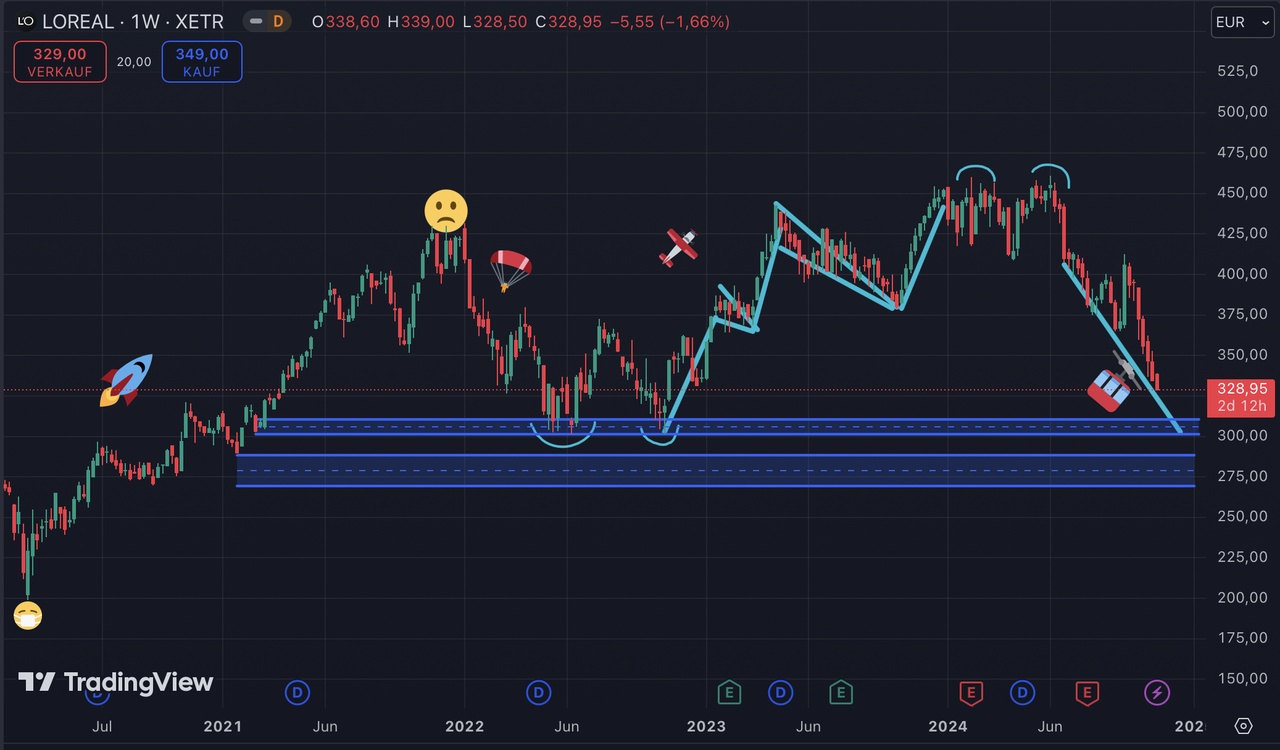The width and height of the screenshot is (1280, 750).
Task: Open symbol search via LOREAL · 1W · XETR title
Action: pos(132,21)
